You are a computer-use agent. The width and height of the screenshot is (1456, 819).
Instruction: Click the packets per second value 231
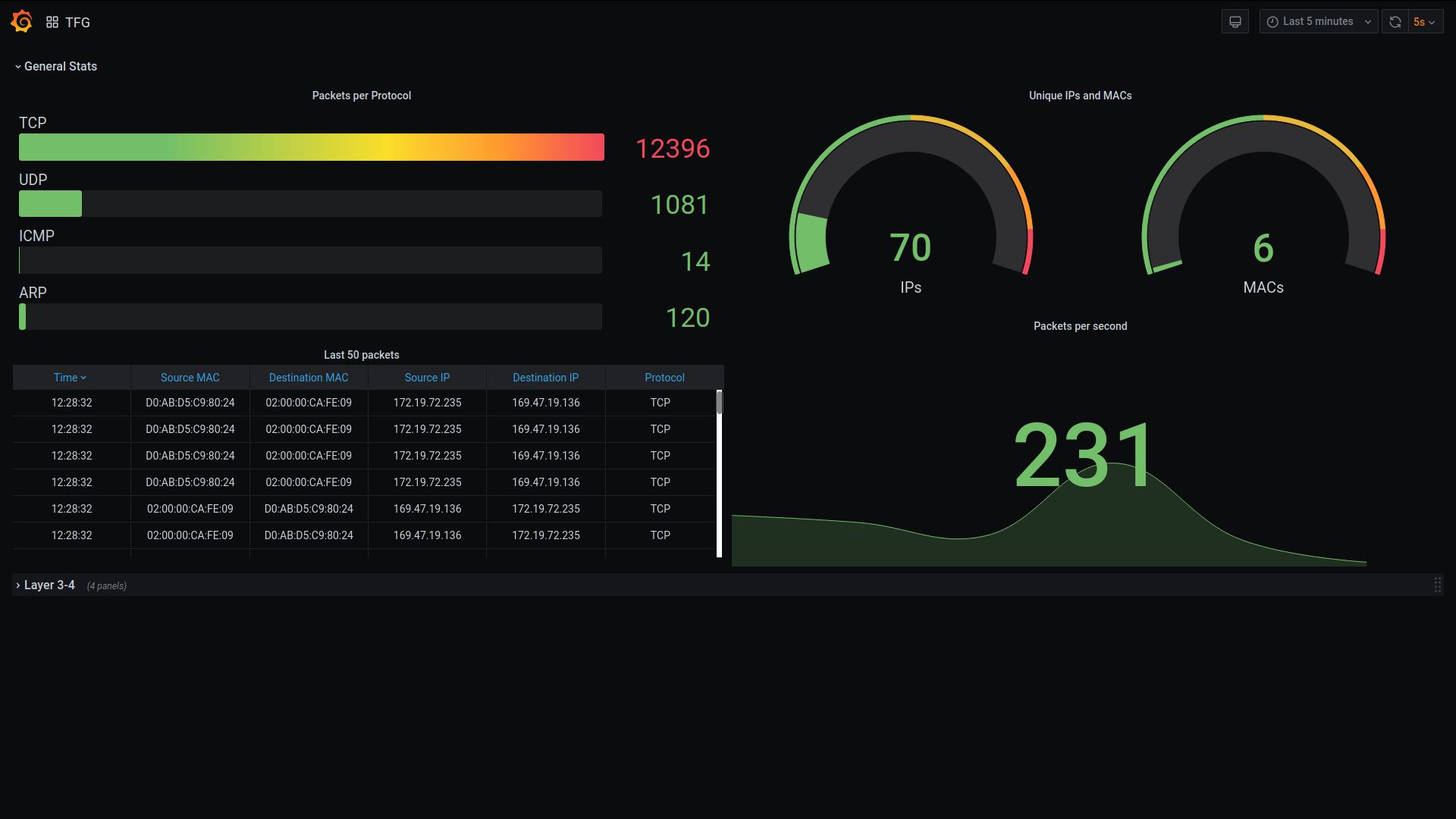1083,455
